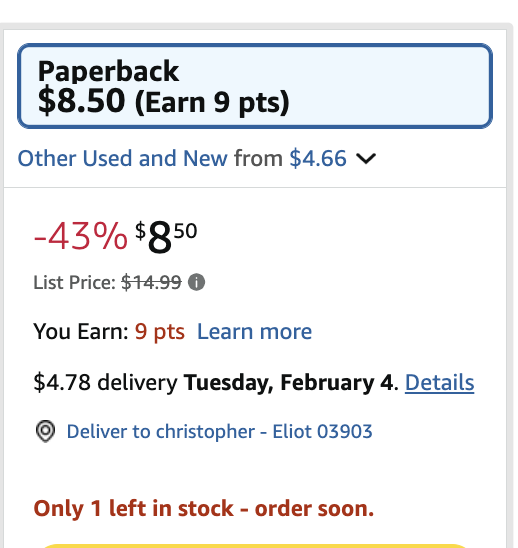Expand the Other Used and New chevron

[366, 159]
